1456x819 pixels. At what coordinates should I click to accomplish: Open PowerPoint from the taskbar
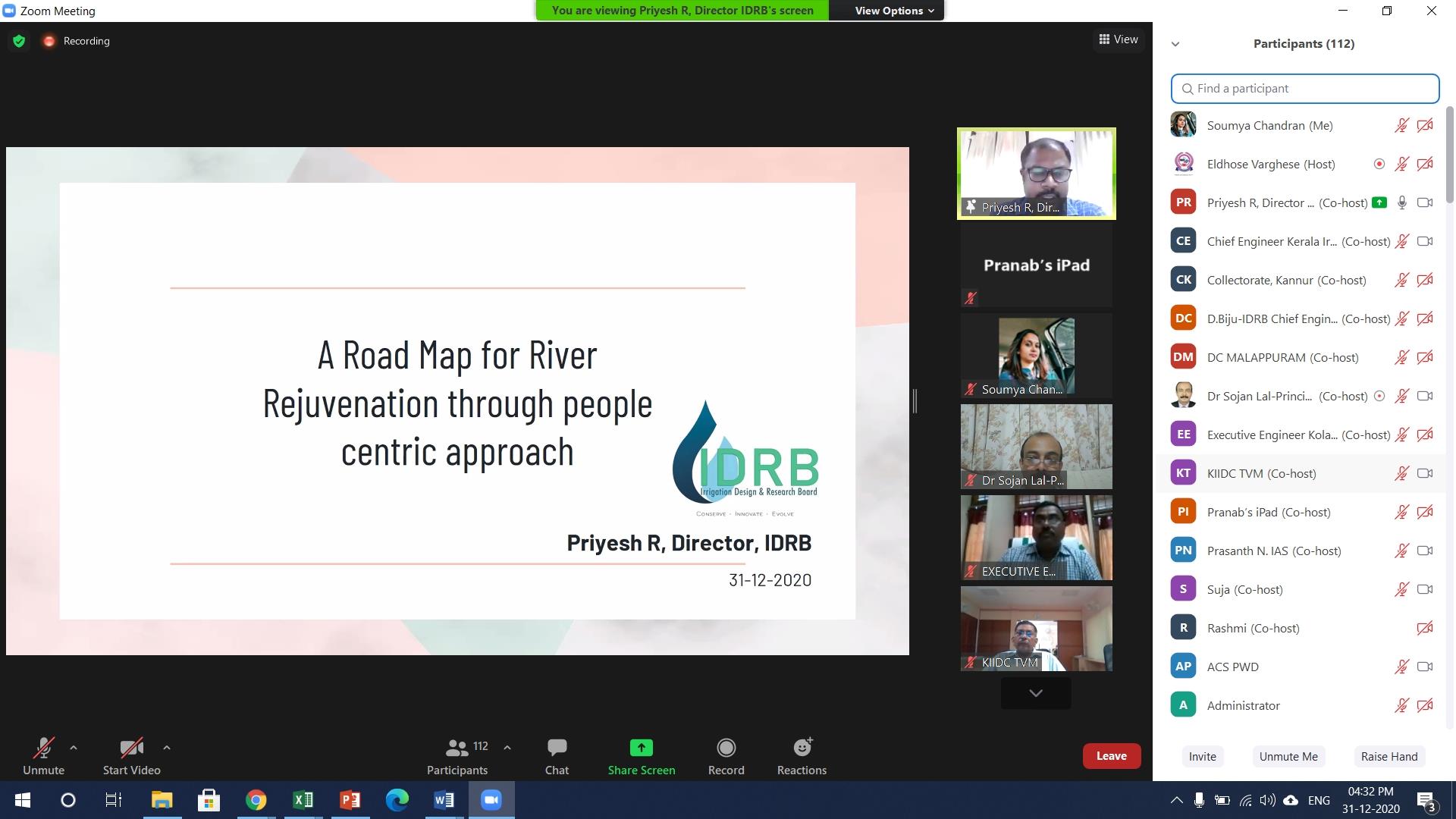pyautogui.click(x=350, y=800)
